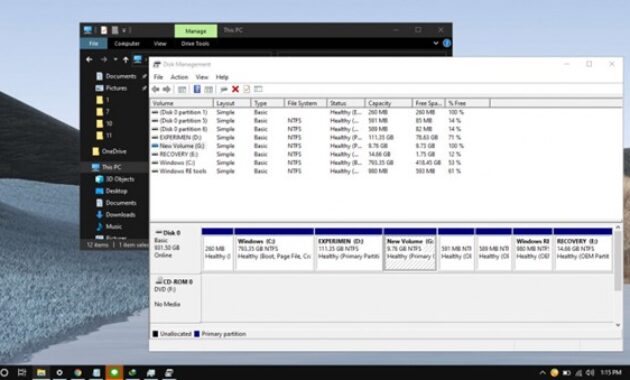Screen dimensions: 630x380
Task: Select the New Volume (G:) partition block
Action: click(x=410, y=249)
